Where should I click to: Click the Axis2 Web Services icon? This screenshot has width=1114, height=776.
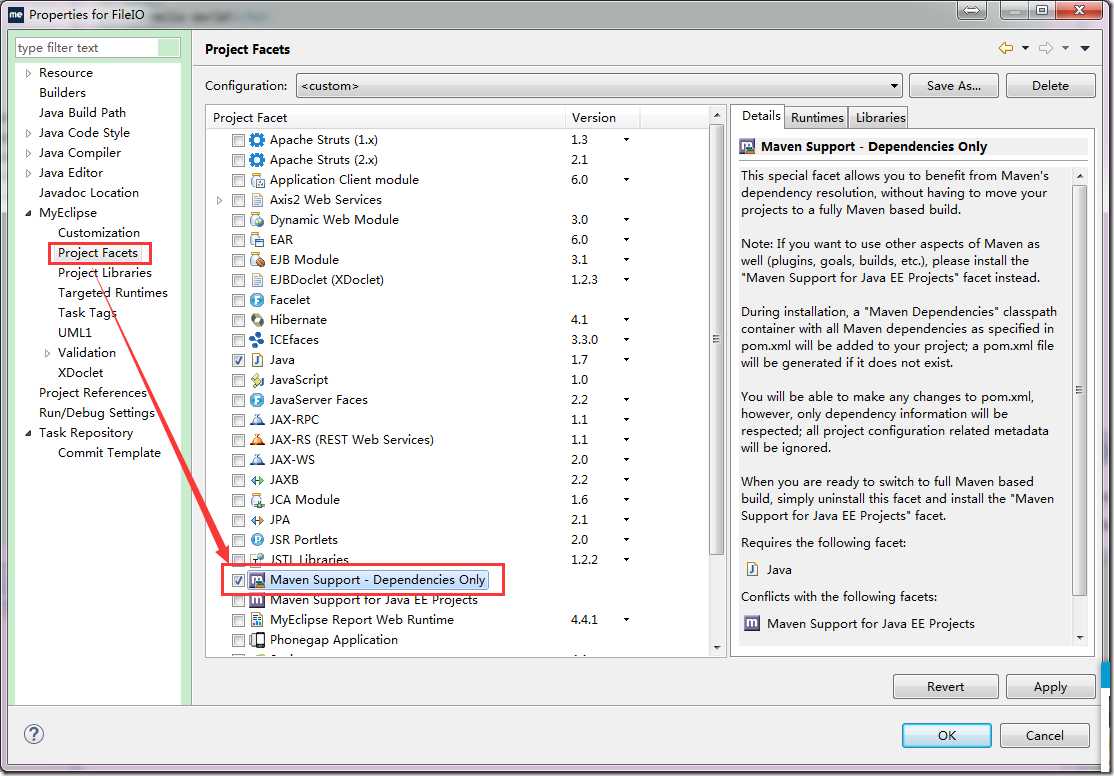click(256, 200)
